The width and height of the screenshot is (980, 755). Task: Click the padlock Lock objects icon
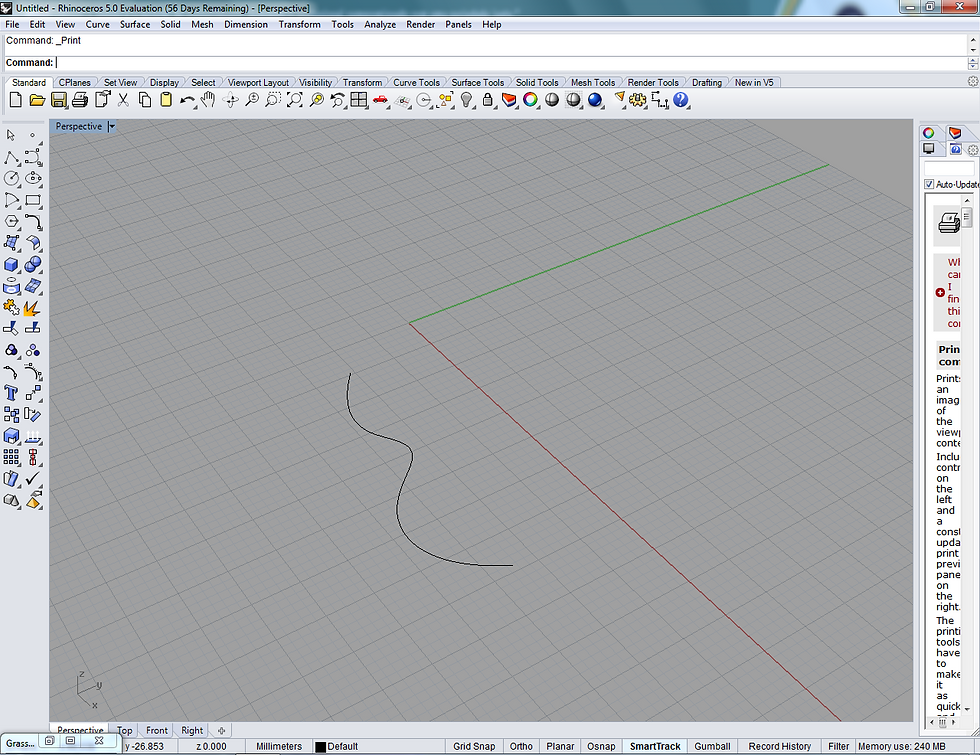(x=488, y=100)
